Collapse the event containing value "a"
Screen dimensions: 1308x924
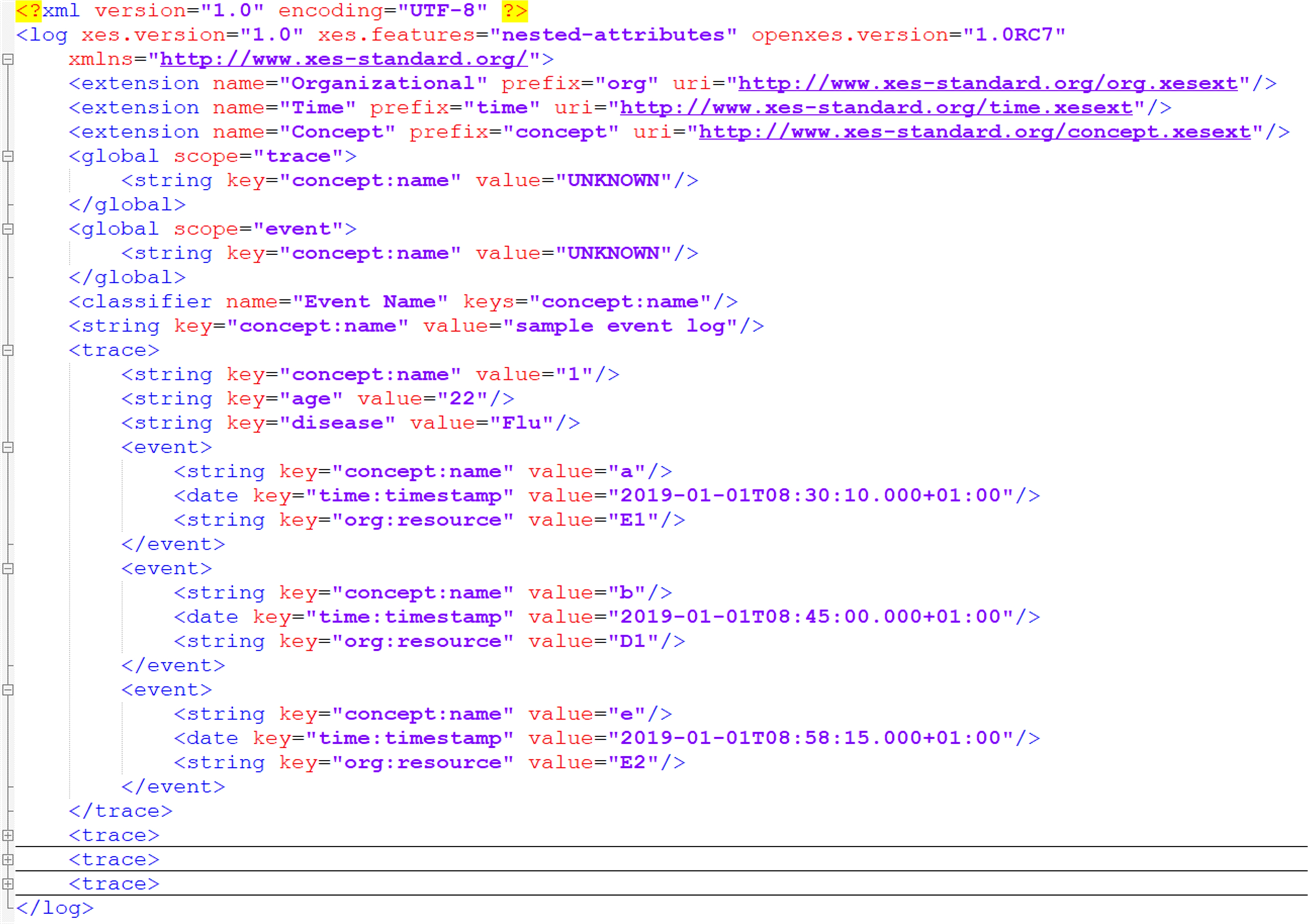point(8,447)
